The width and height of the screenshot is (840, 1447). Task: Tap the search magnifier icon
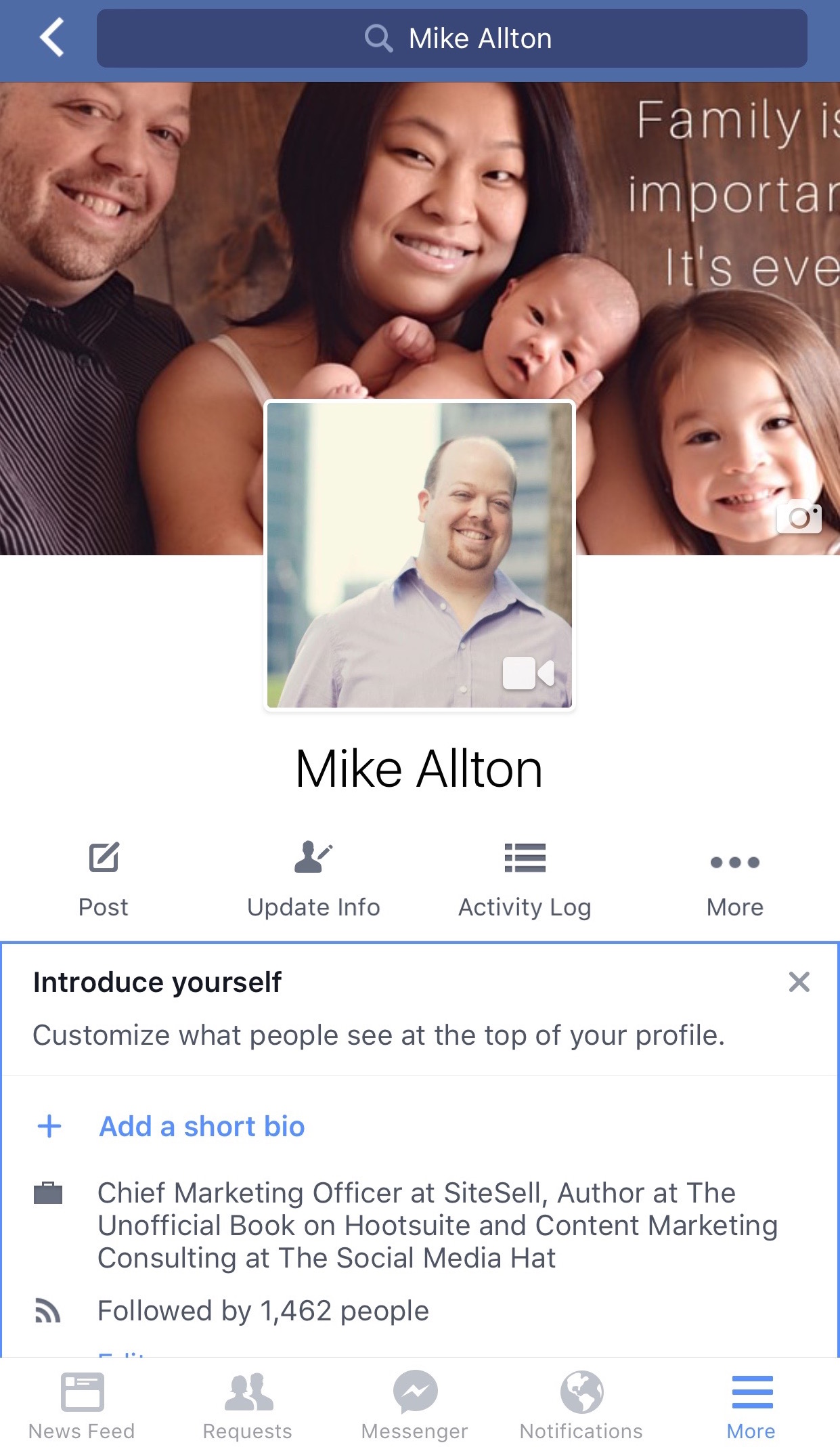[378, 39]
